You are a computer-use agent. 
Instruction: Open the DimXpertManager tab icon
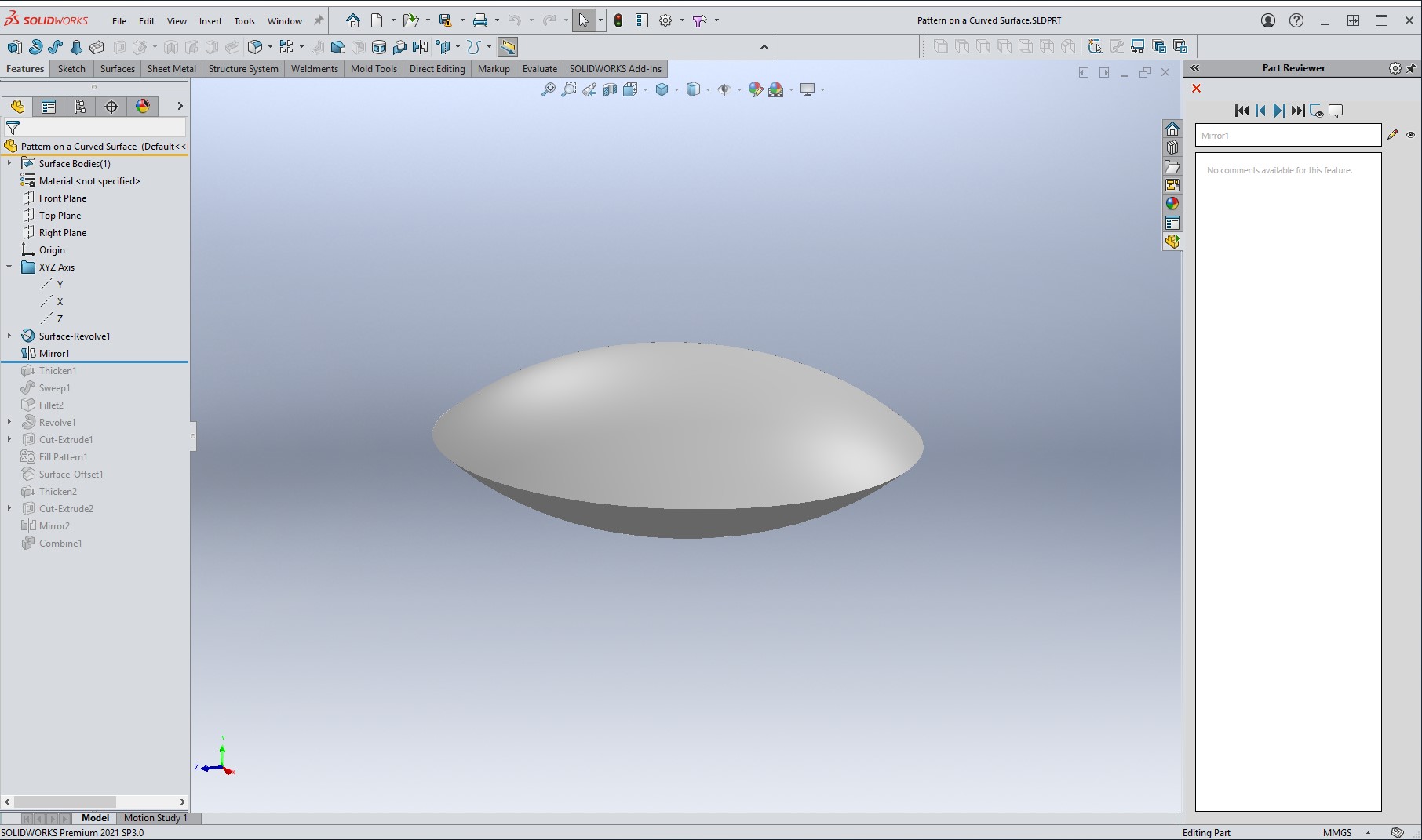111,107
